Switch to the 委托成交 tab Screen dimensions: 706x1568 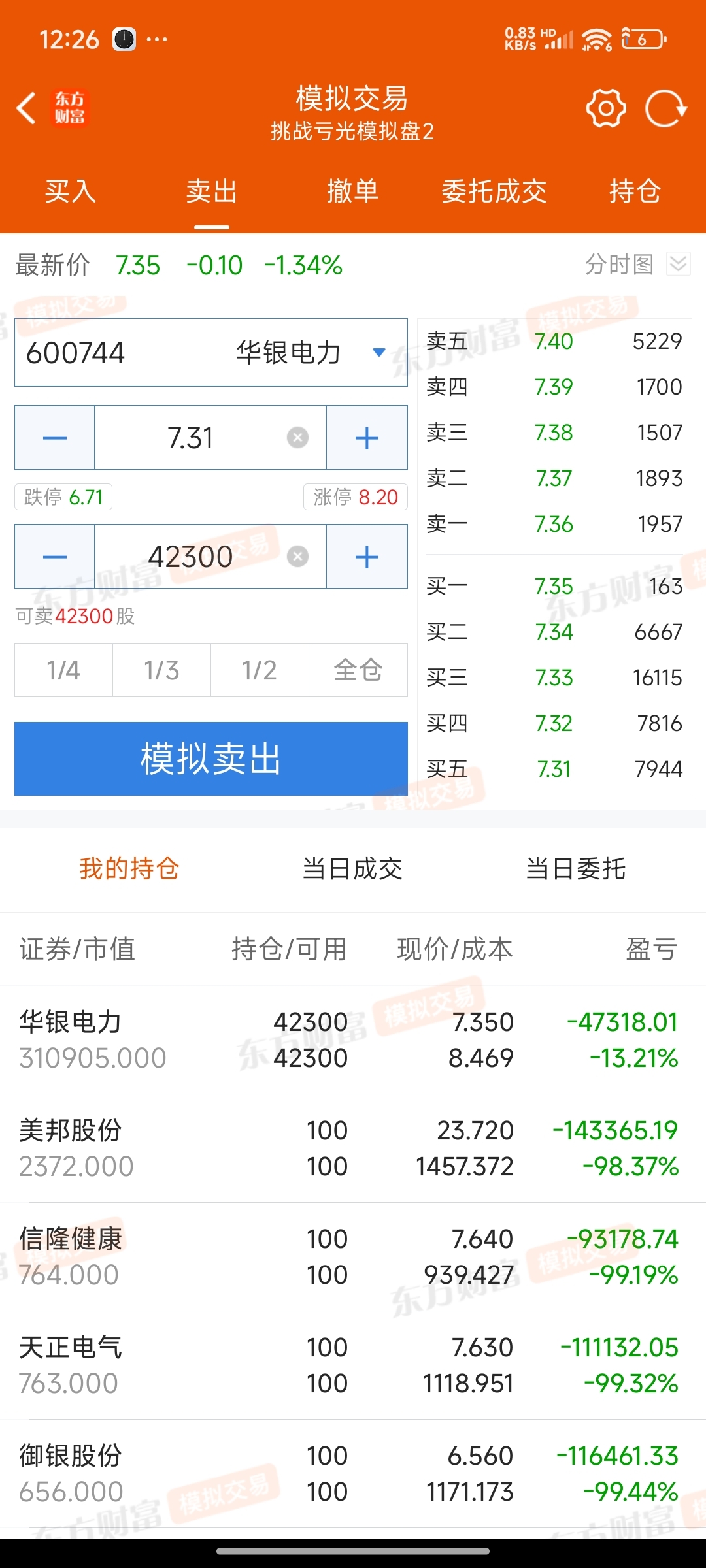(494, 191)
